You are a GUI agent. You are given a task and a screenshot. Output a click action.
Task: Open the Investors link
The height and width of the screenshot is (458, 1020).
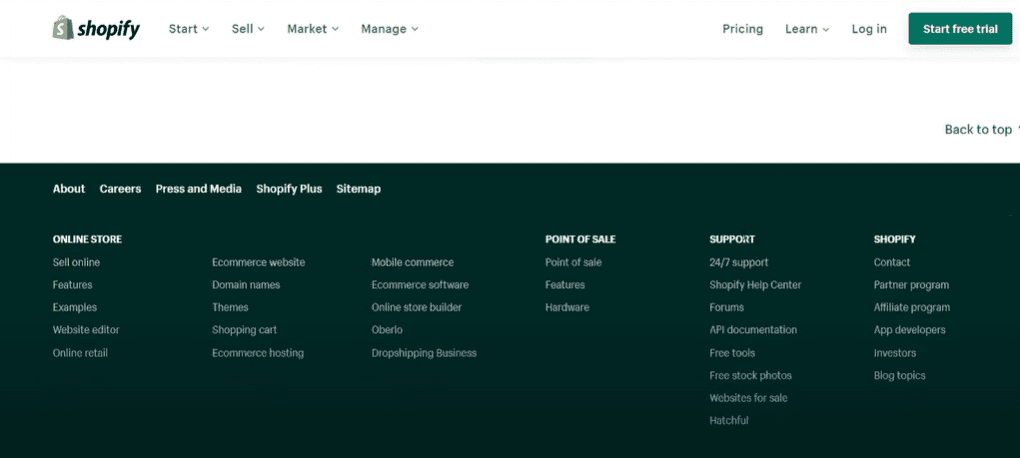tap(894, 353)
